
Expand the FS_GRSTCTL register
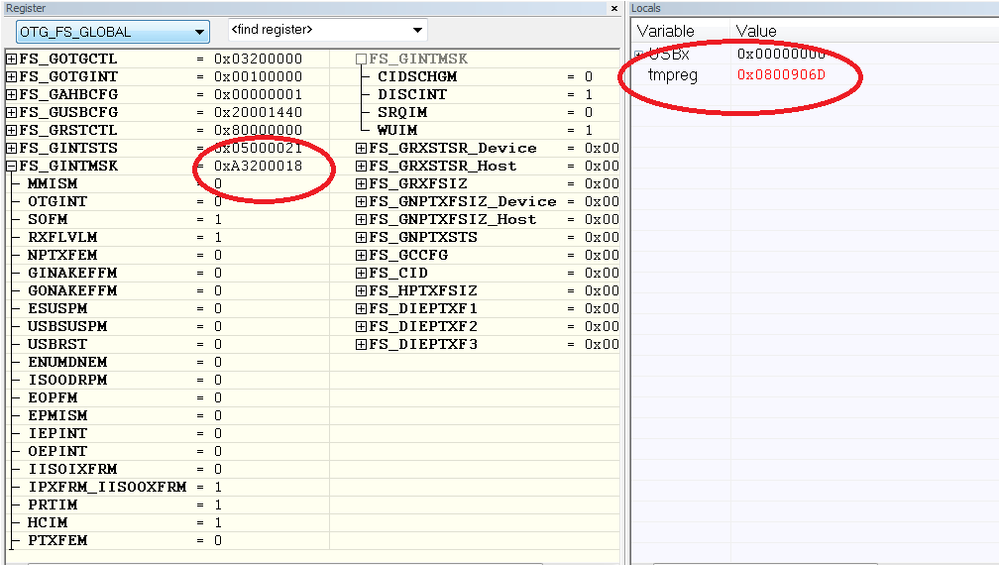coord(11,130)
